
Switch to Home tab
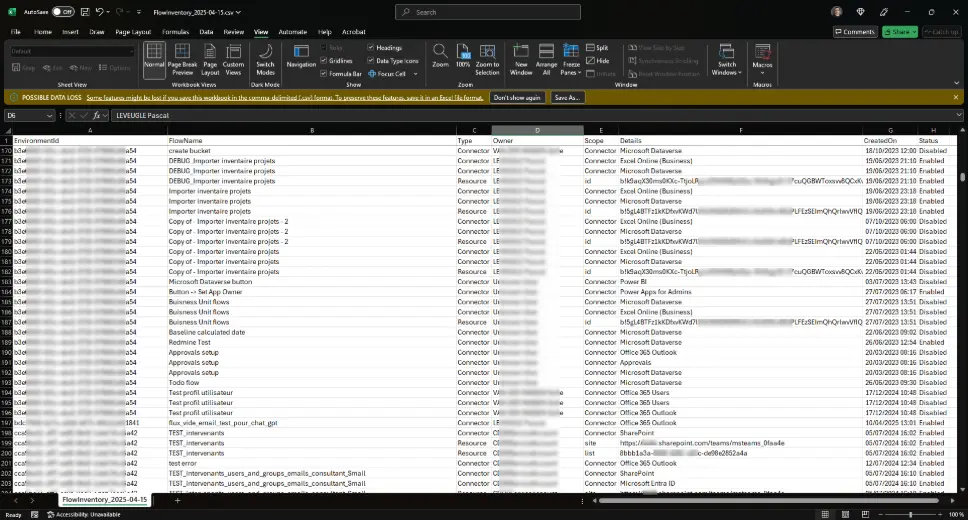tap(43, 31)
